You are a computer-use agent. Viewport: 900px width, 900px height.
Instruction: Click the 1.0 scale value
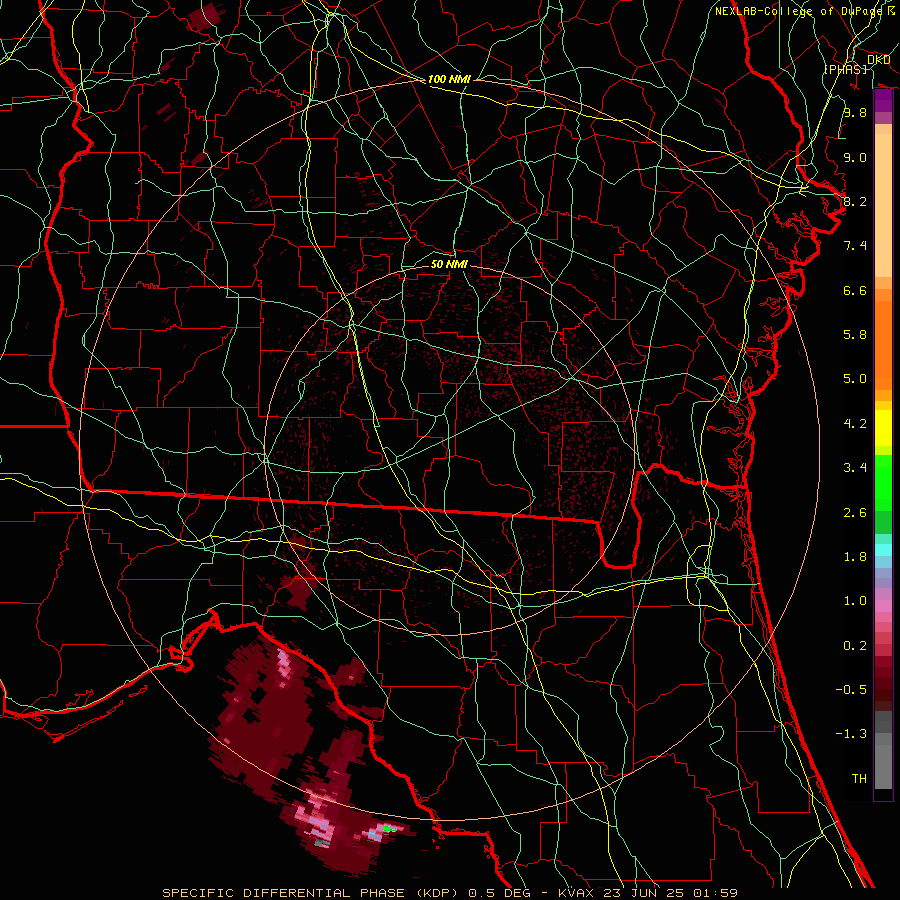855,601
